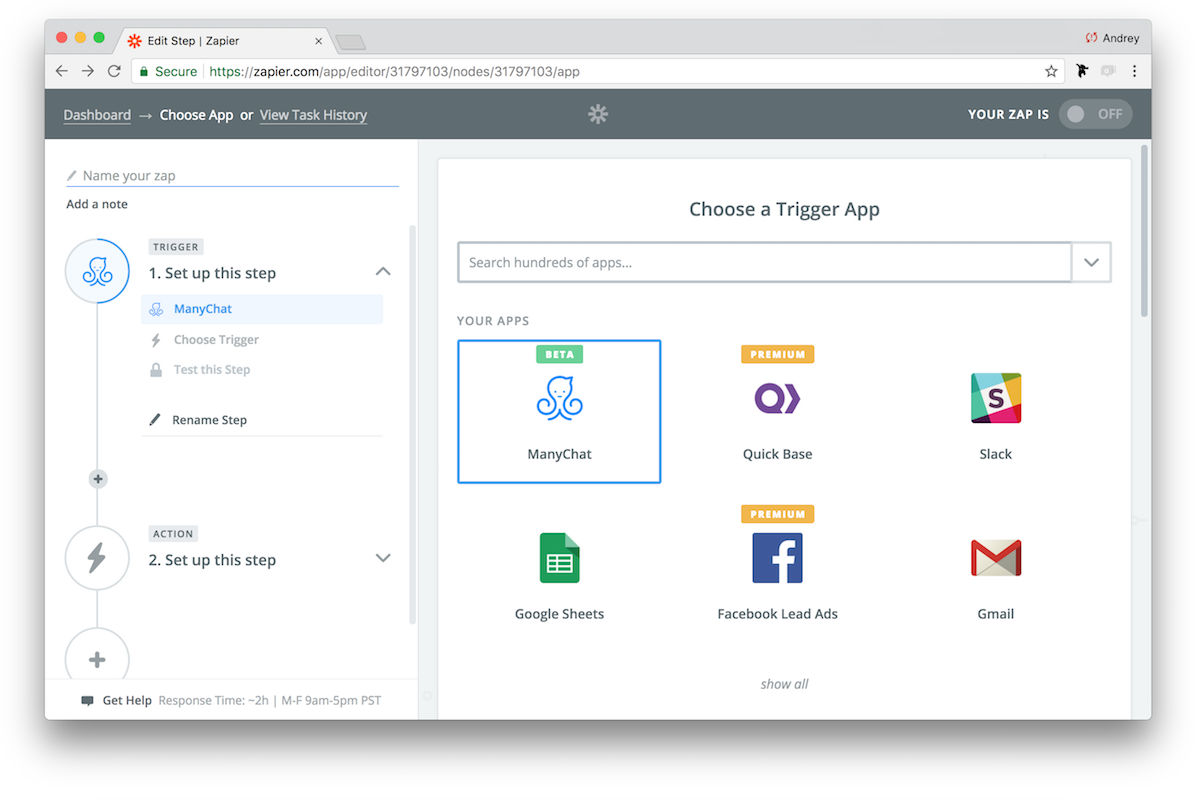Open the Chrome three-dot menu
1200x800 pixels.
coord(1134,71)
